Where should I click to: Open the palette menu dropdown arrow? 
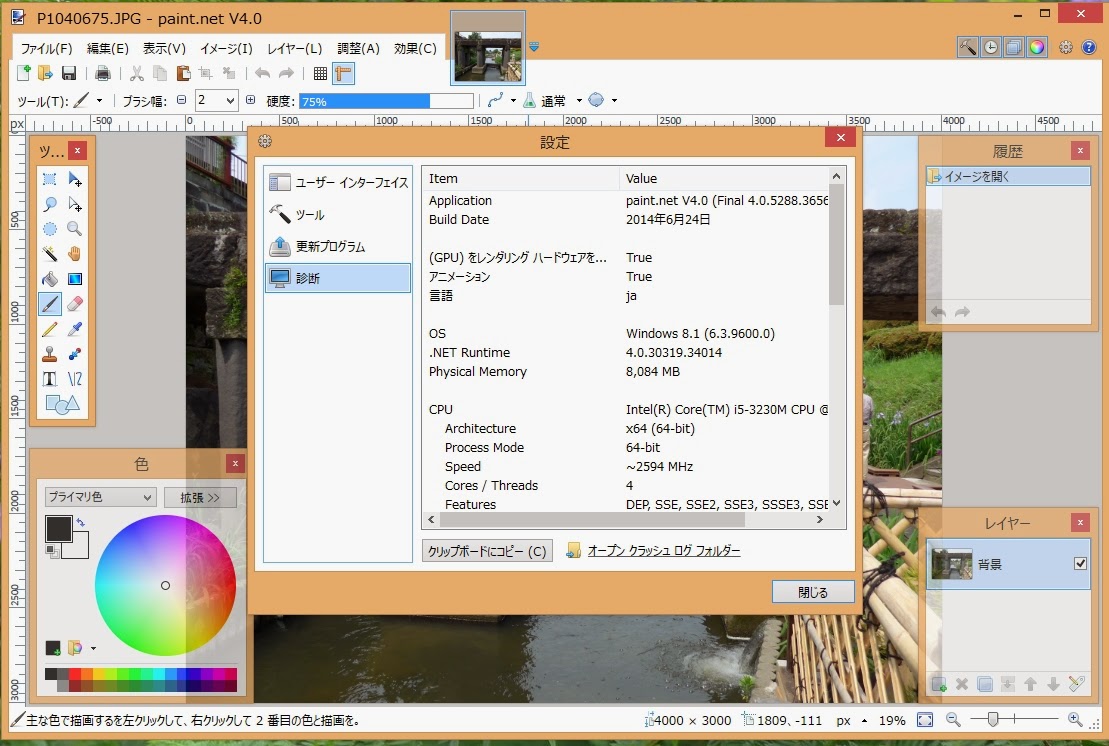93,648
